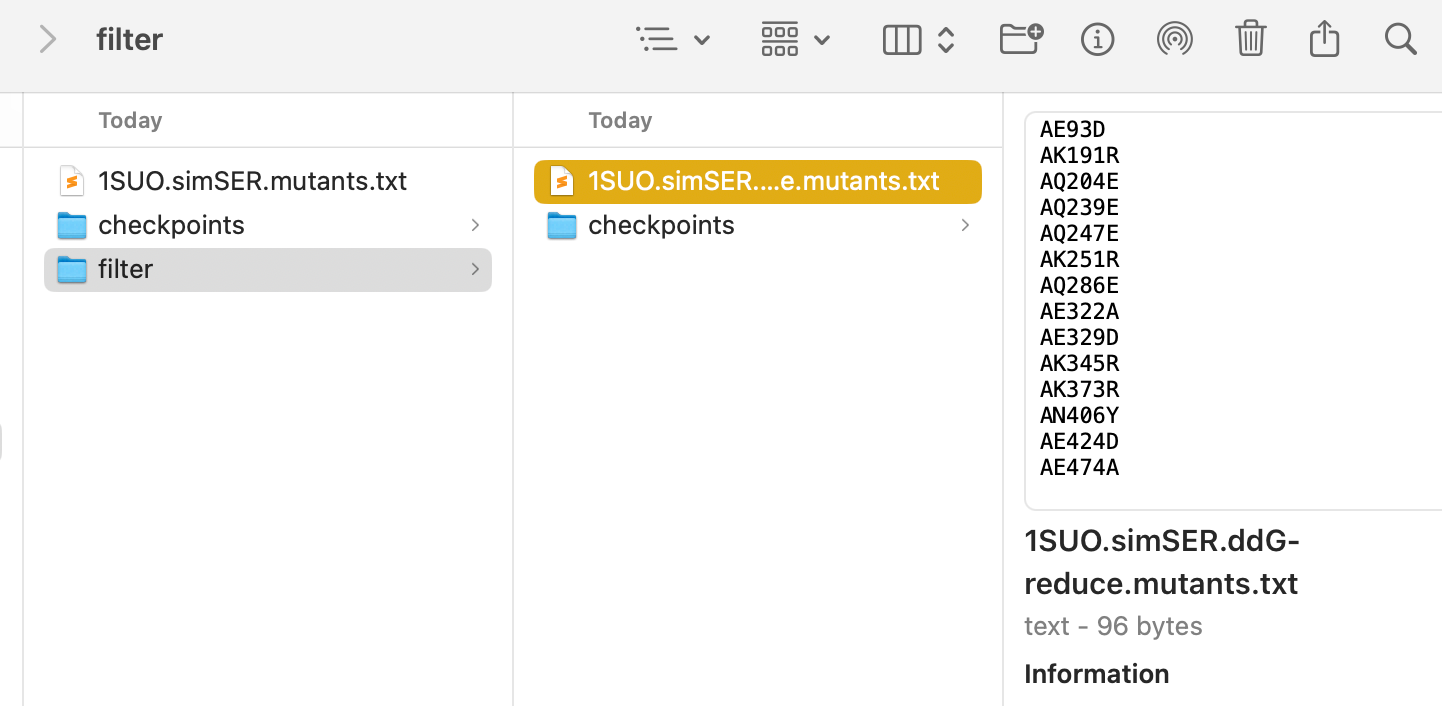Expand checkpoints chevron in second column
The width and height of the screenshot is (1442, 706).
coord(965,225)
